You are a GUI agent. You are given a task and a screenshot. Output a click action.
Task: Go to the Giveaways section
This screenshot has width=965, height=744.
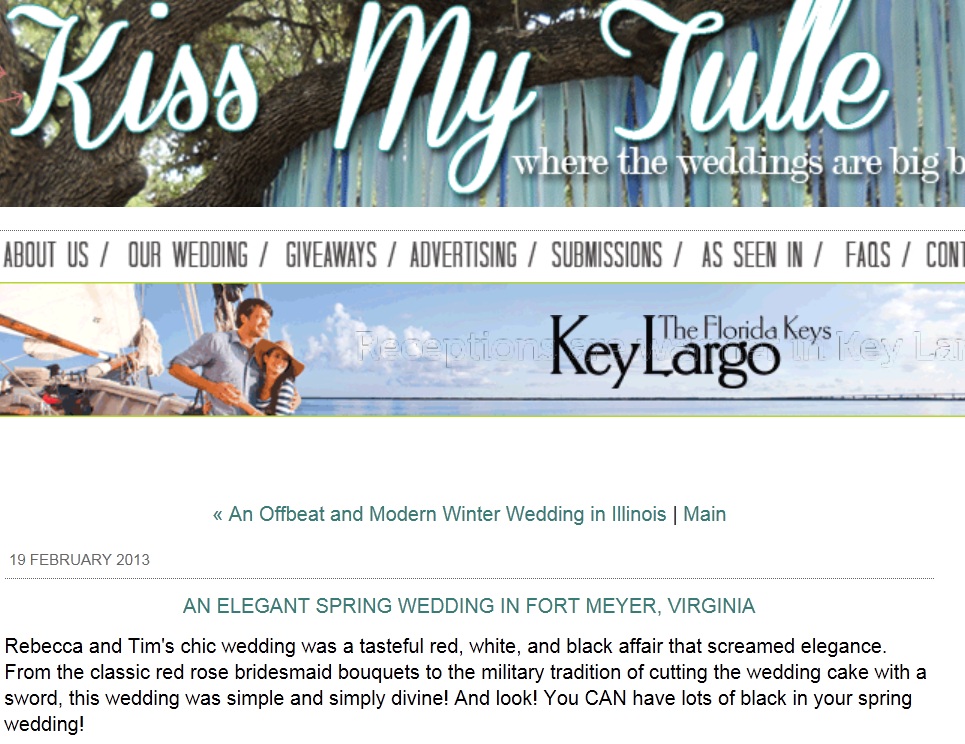(x=331, y=255)
